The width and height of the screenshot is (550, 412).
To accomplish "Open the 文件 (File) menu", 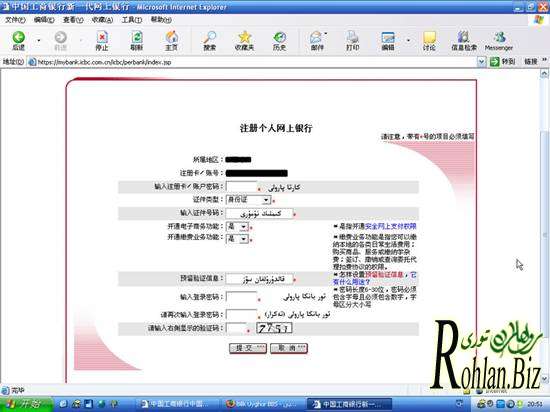I will point(15,20).
